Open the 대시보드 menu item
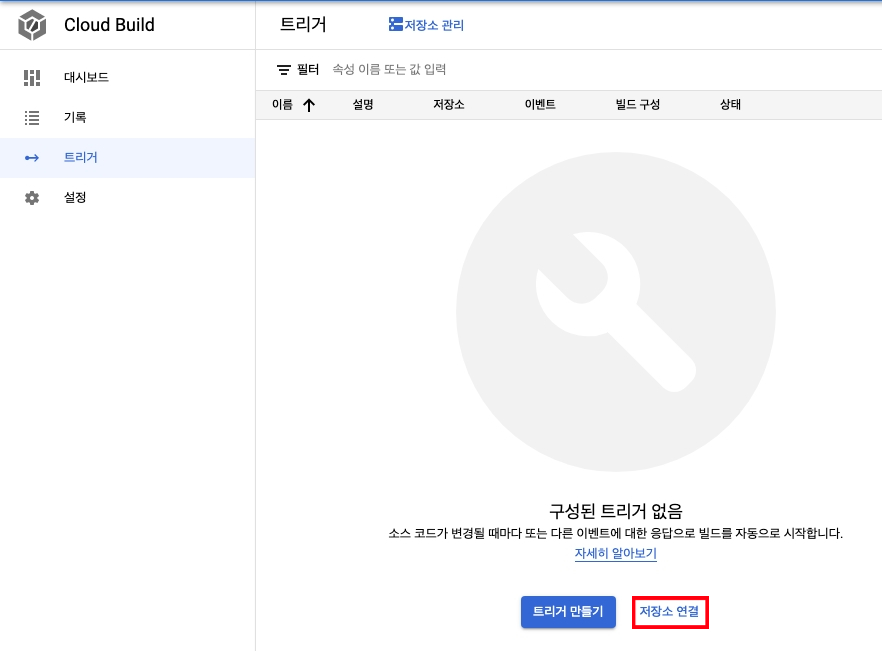Screen dimensions: 882x651 (128, 78)
